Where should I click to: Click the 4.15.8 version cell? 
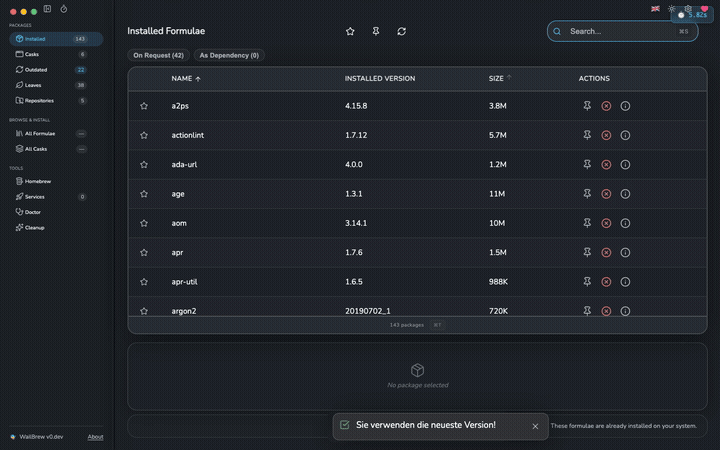[356, 106]
